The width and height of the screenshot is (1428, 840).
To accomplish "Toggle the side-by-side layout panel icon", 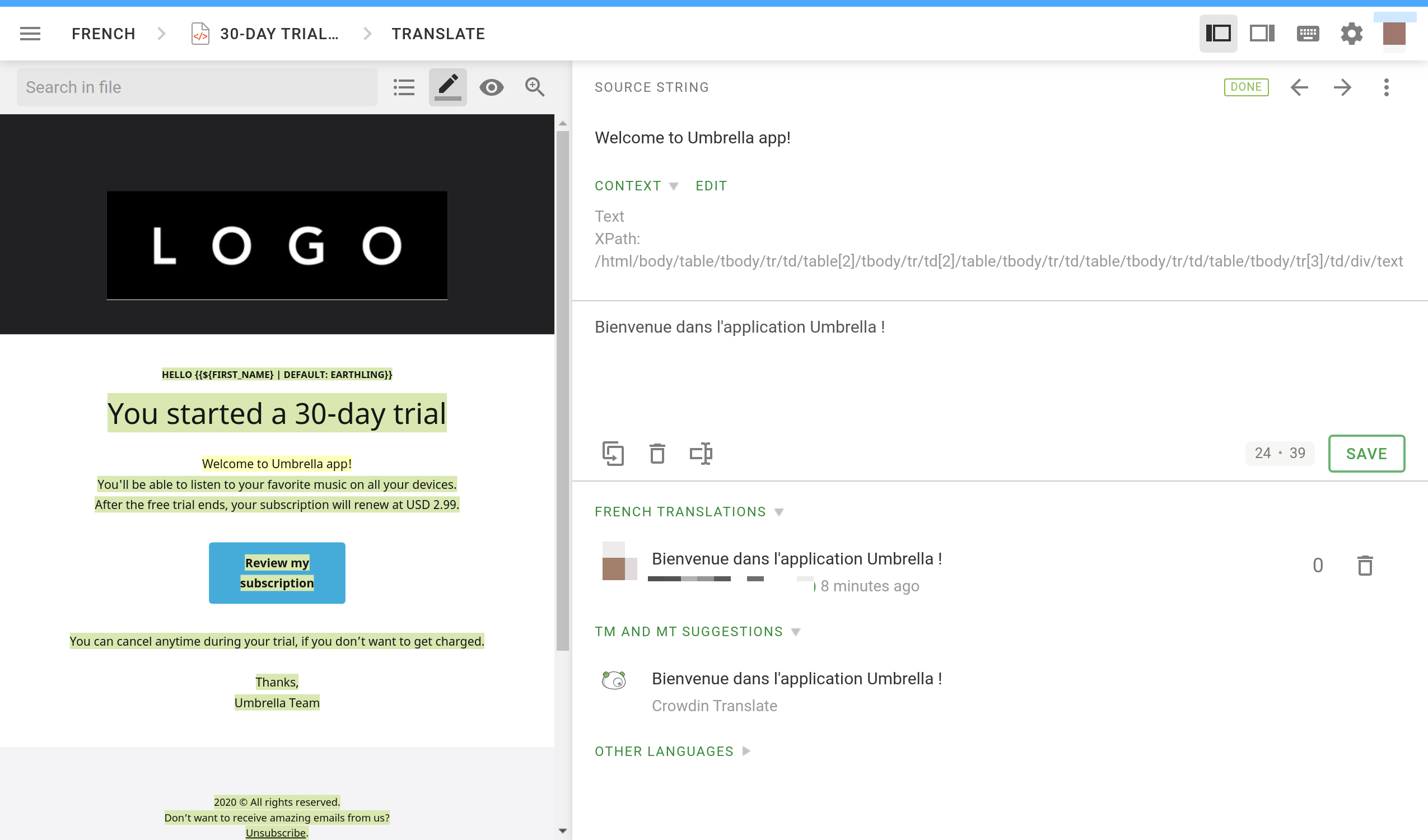I will click(x=1262, y=33).
